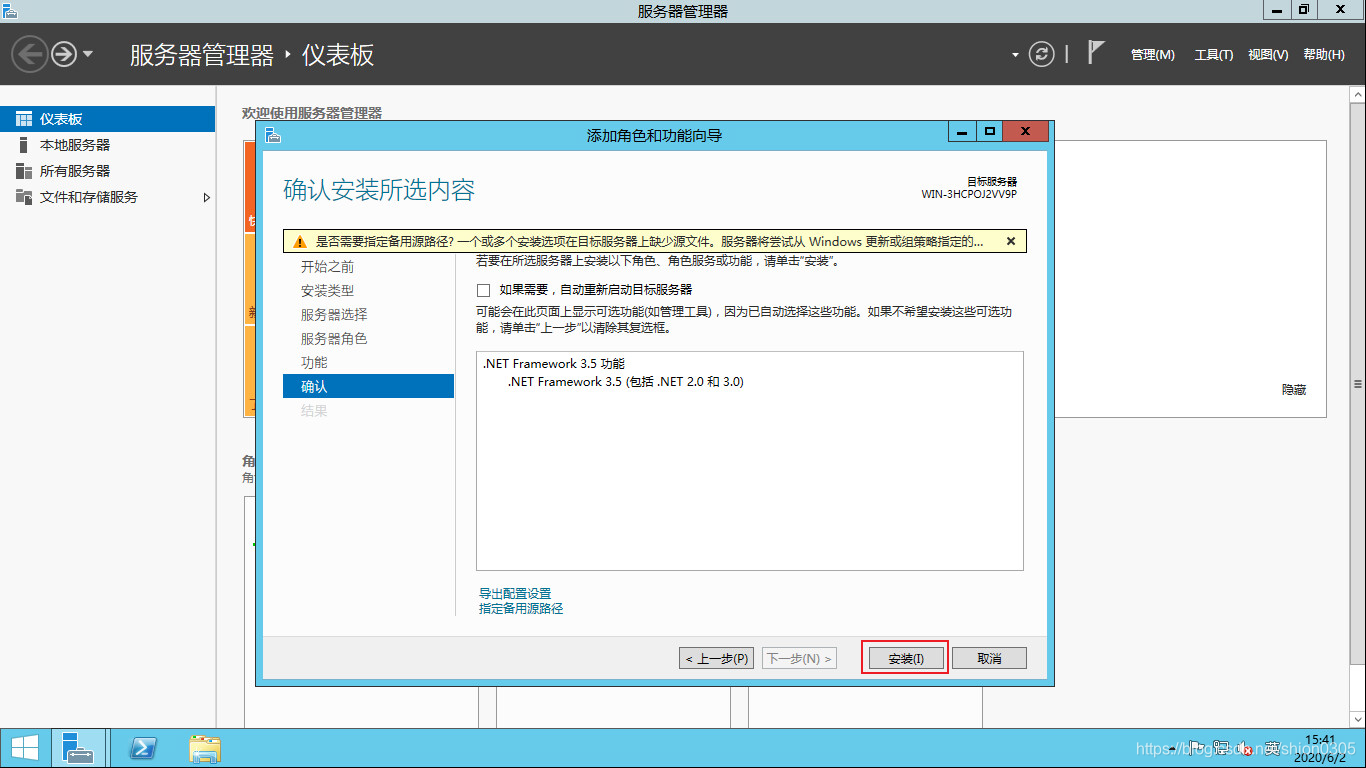
Task: Click the 所有服务器 icon in sidebar
Action: tap(24, 171)
